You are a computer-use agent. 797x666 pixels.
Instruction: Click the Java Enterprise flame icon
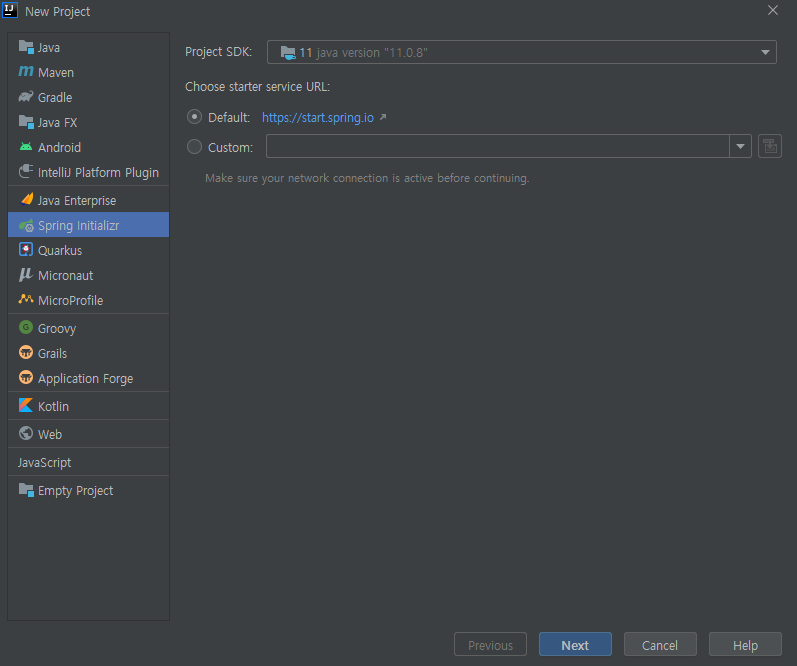[27, 199]
